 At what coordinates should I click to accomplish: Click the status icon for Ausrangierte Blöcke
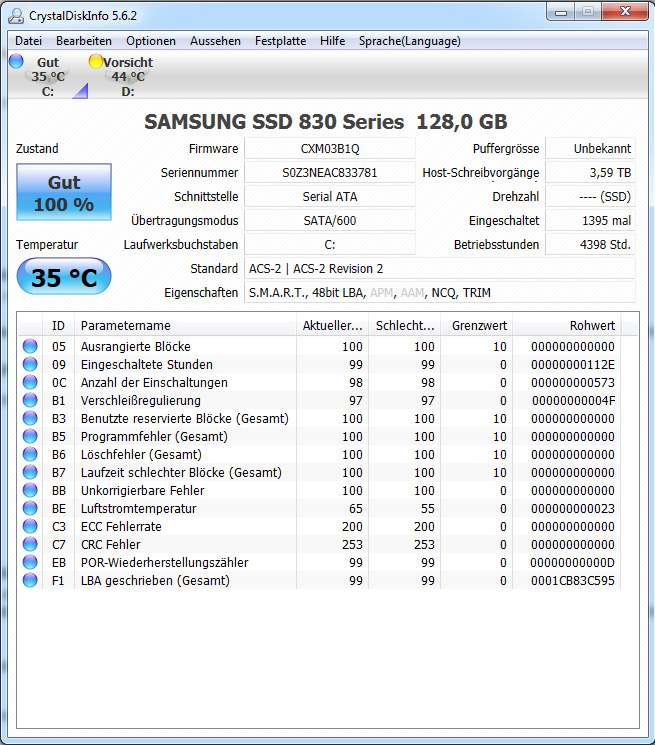[x=30, y=346]
